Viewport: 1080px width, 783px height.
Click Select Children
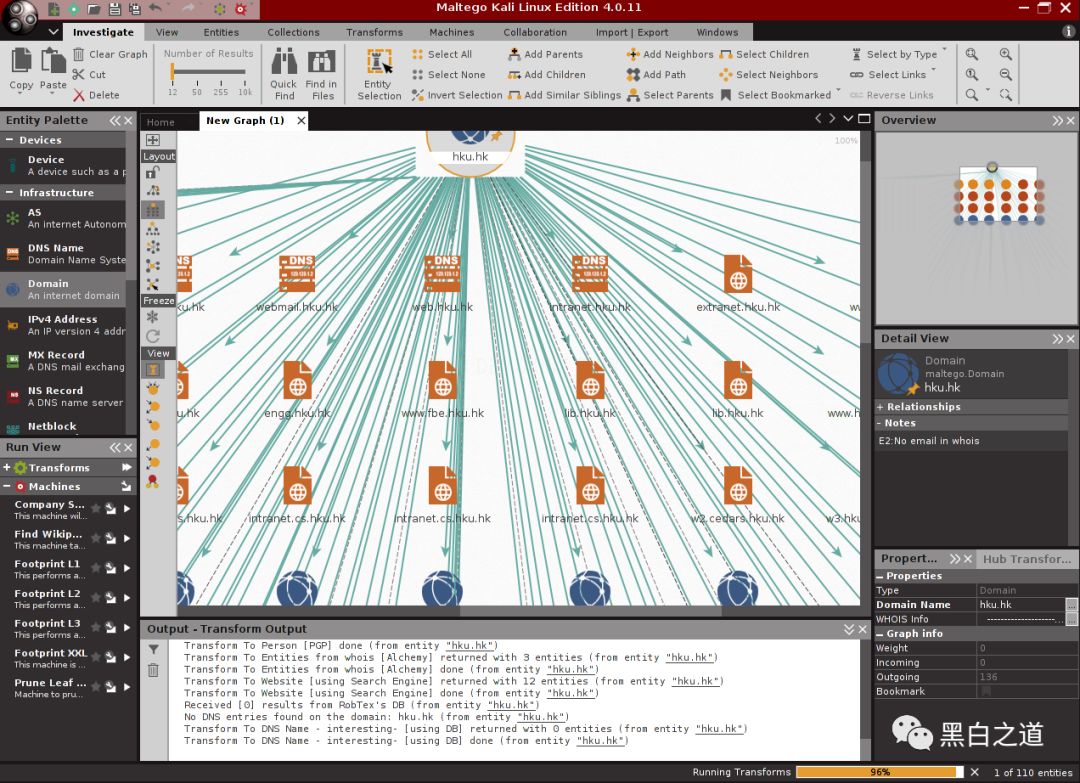(764, 54)
